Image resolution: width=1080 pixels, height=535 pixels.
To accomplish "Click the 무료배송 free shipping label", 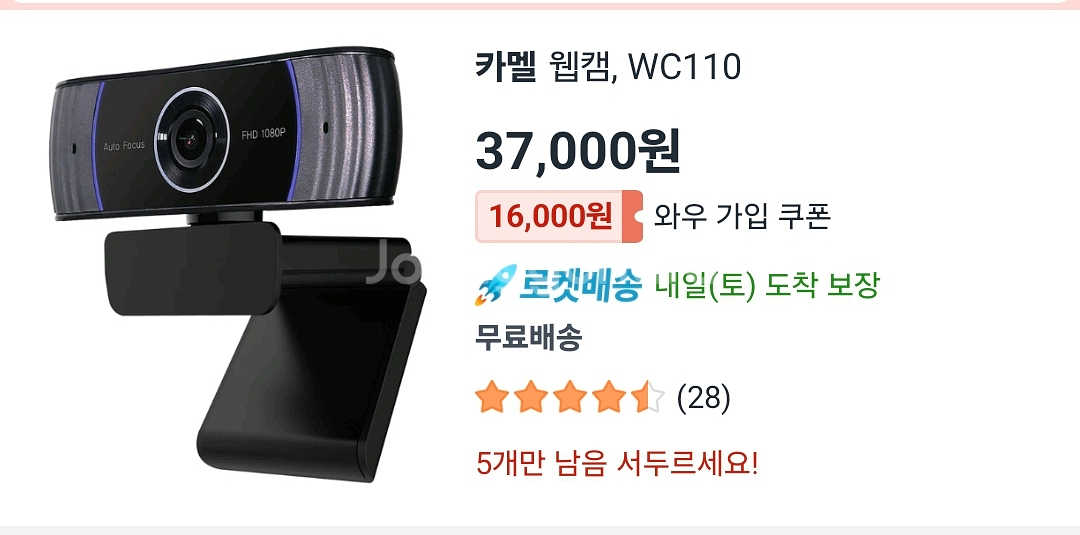I will click(529, 338).
